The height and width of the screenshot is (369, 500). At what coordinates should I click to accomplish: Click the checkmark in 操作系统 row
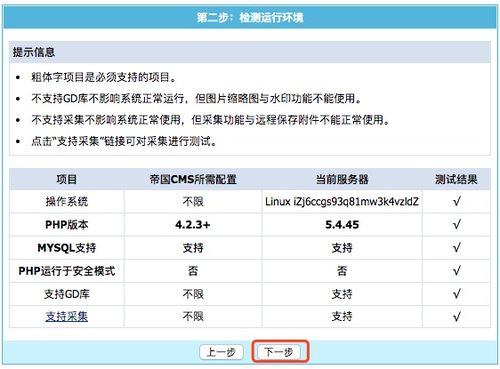457,201
